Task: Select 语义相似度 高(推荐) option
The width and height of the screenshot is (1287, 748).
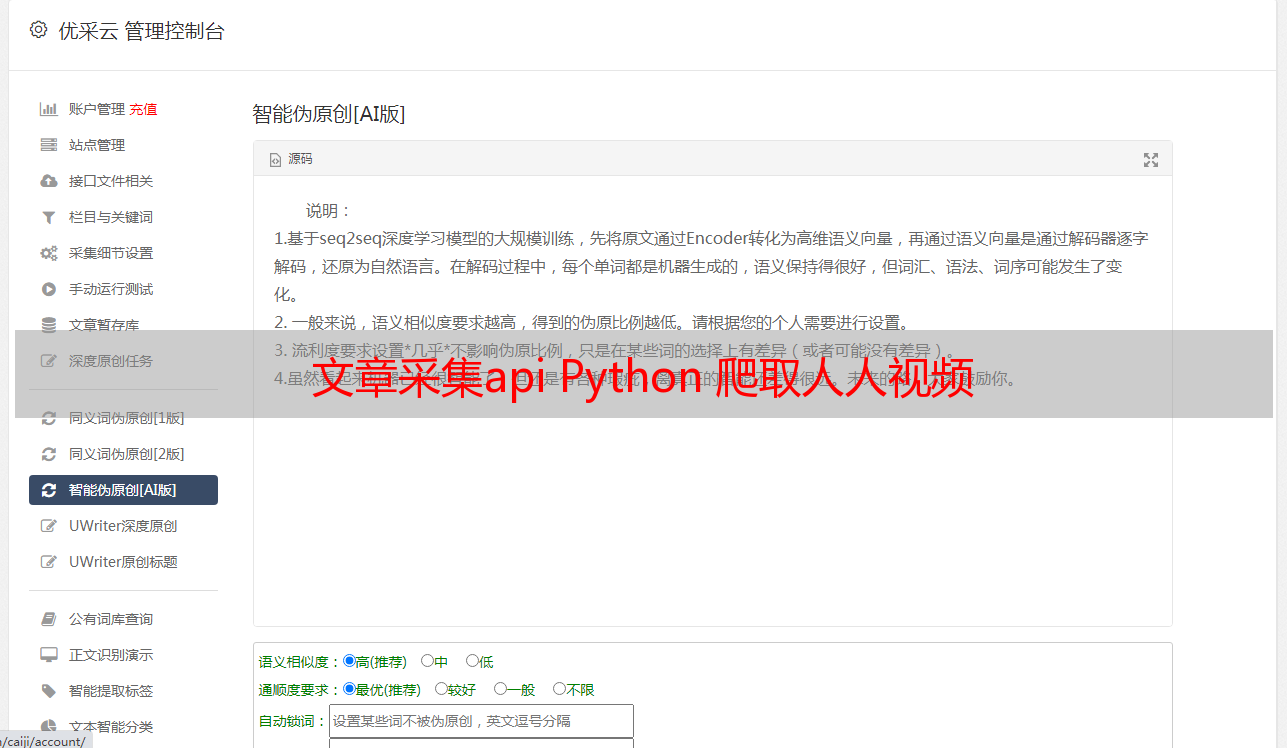Action: (349, 661)
